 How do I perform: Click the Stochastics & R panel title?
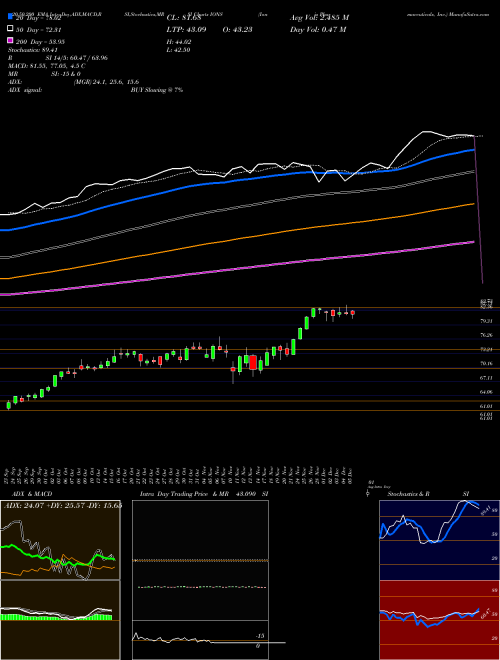click(408, 494)
